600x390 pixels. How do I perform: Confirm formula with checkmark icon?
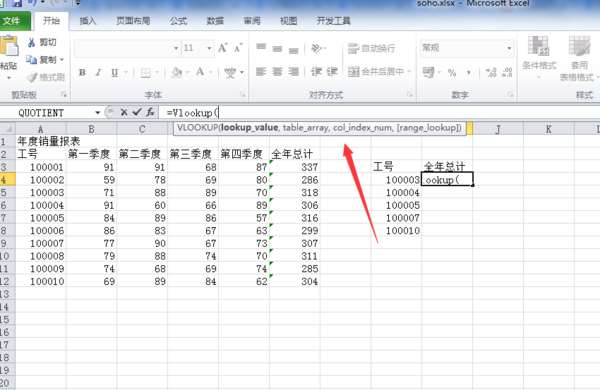(137, 113)
